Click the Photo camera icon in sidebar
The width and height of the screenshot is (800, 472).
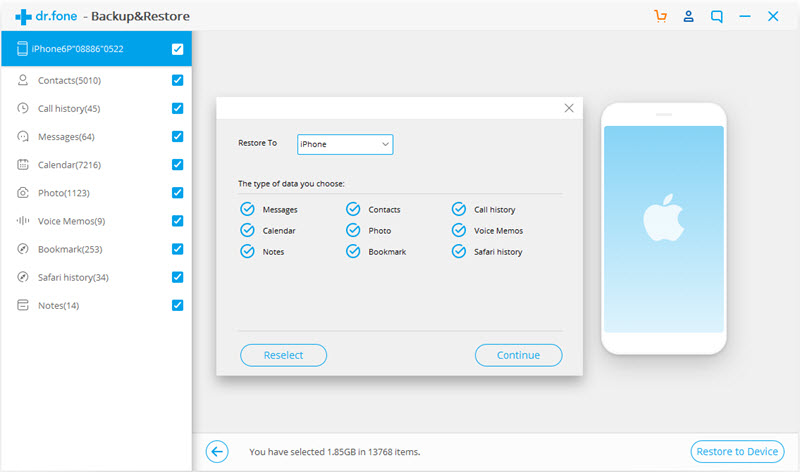click(23, 192)
